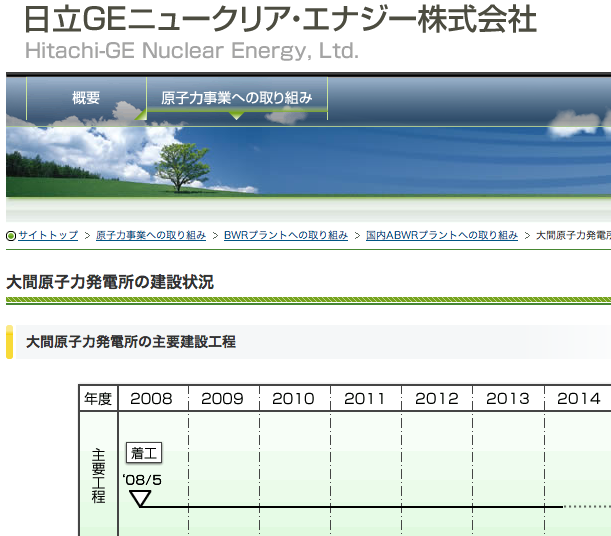The width and height of the screenshot is (611, 536).
Task: Click the 2009 year column header
Action: point(223,398)
